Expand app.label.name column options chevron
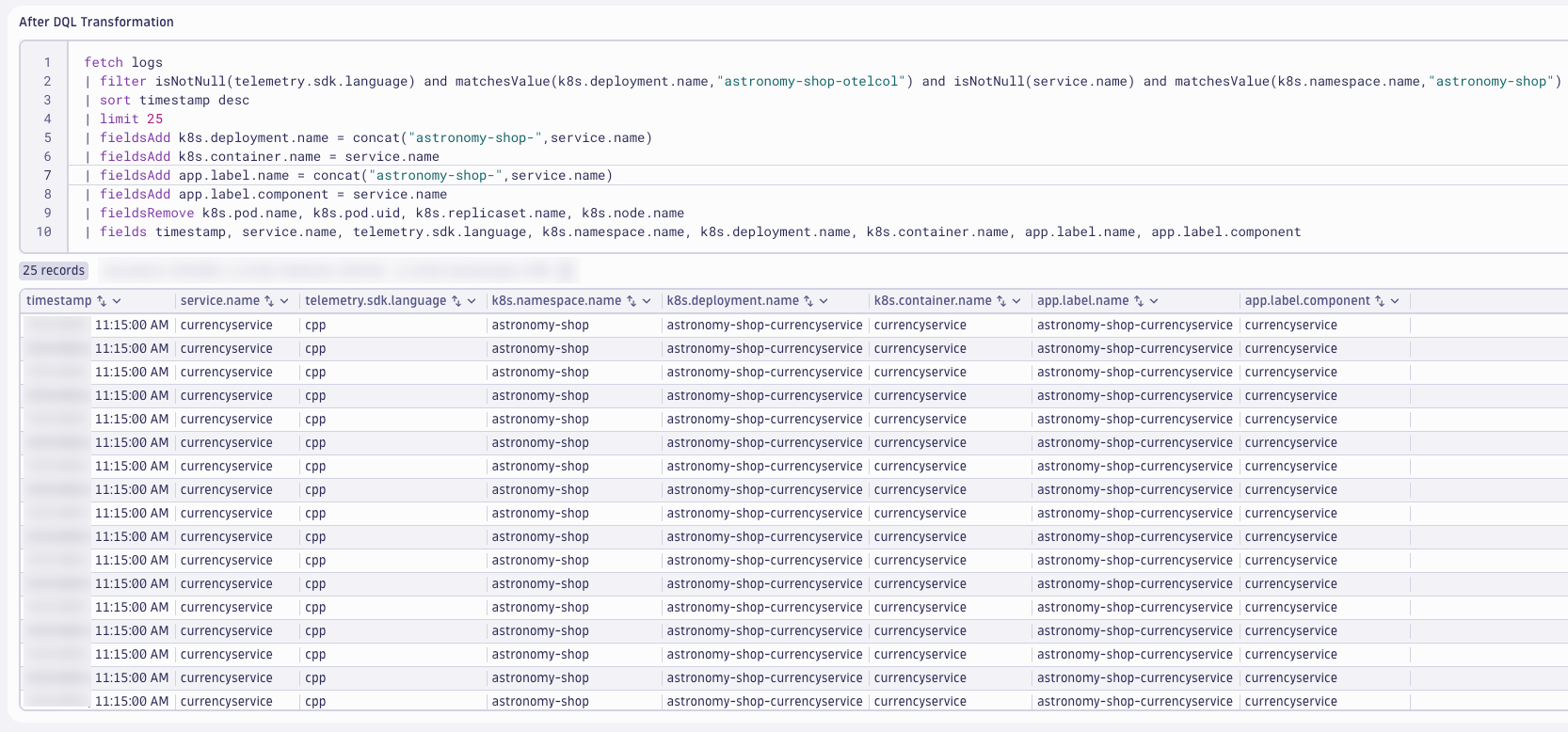The image size is (1568, 732). 1154,301
